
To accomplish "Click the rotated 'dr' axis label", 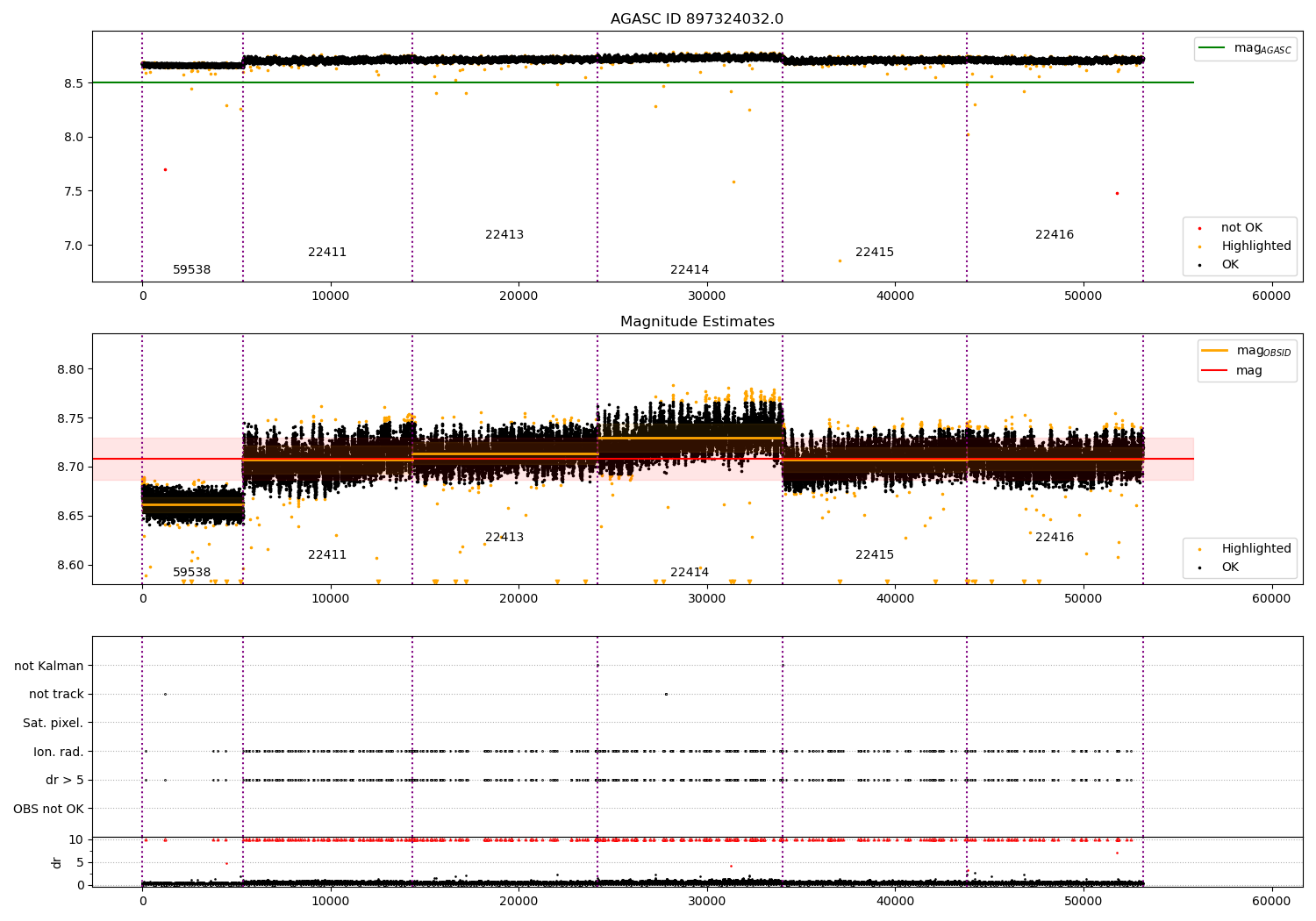I will [57, 863].
